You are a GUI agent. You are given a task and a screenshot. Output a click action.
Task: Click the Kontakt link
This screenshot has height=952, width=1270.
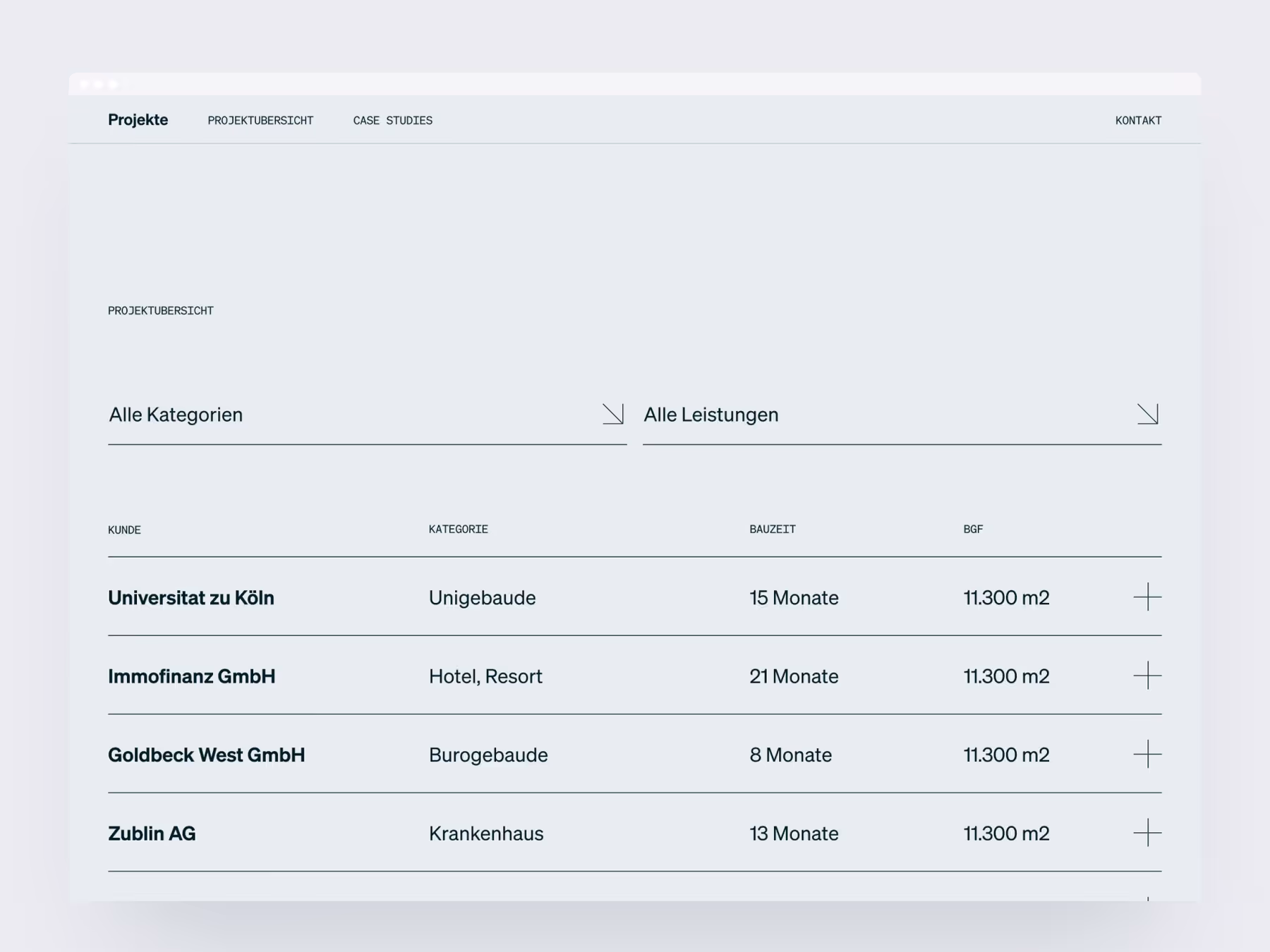coord(1137,121)
